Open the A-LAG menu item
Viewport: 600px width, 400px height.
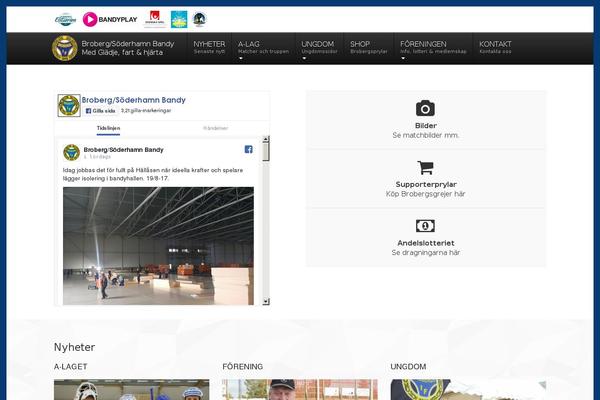tap(263, 47)
